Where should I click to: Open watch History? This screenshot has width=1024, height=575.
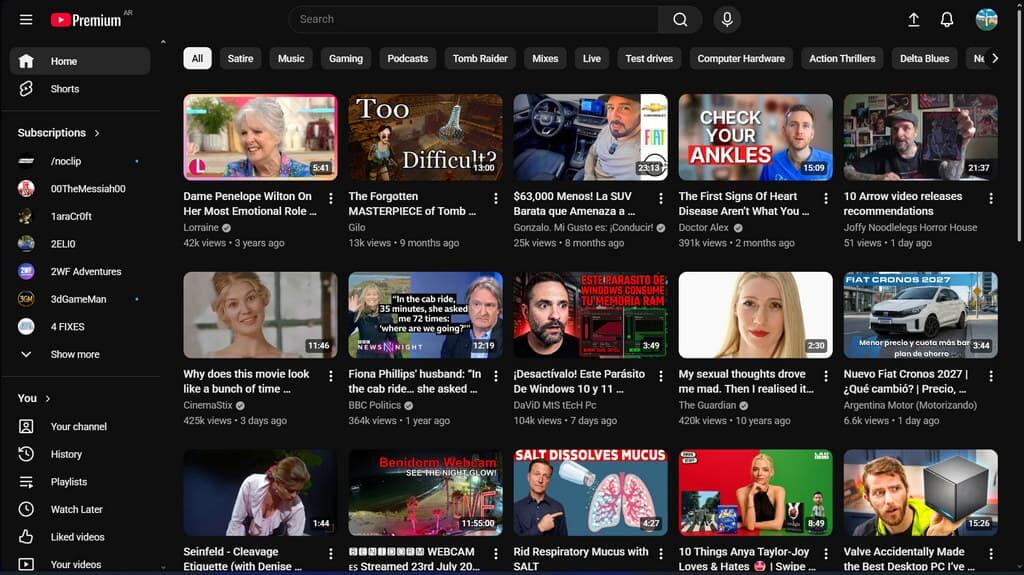click(80, 454)
